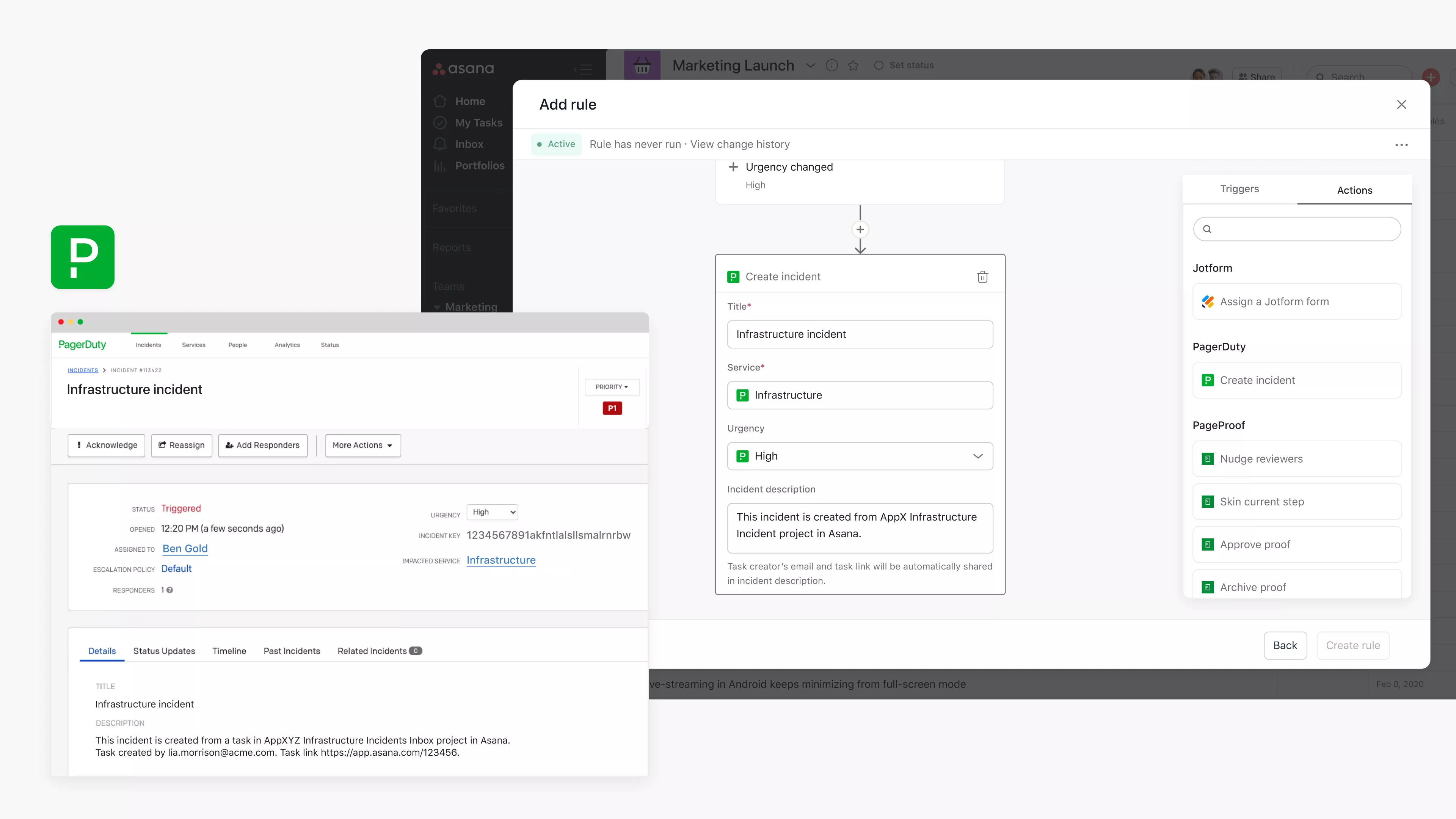Close the Add rule dialog
This screenshot has height=819, width=1456.
(x=1401, y=105)
